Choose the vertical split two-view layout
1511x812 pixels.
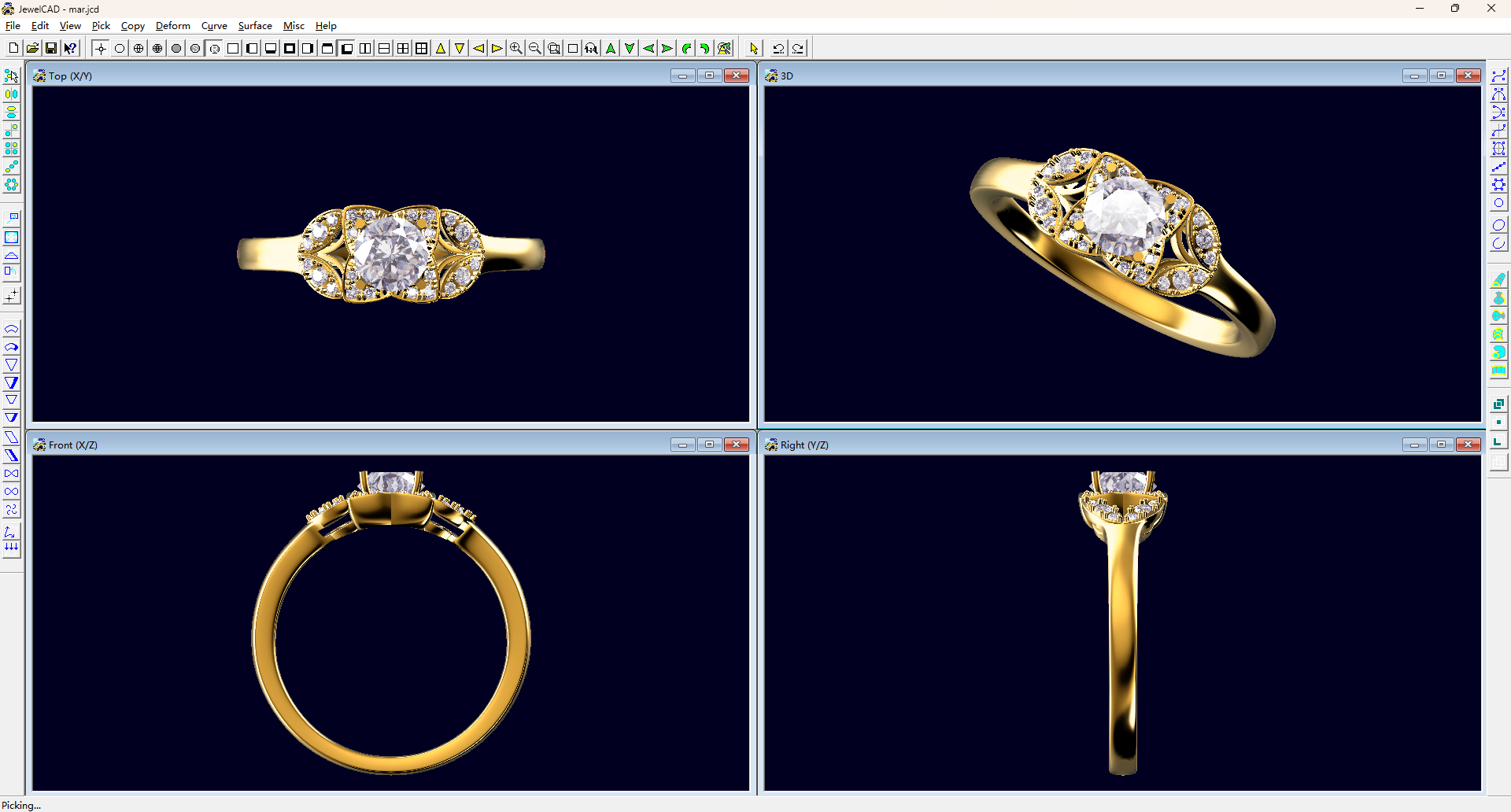pos(365,48)
